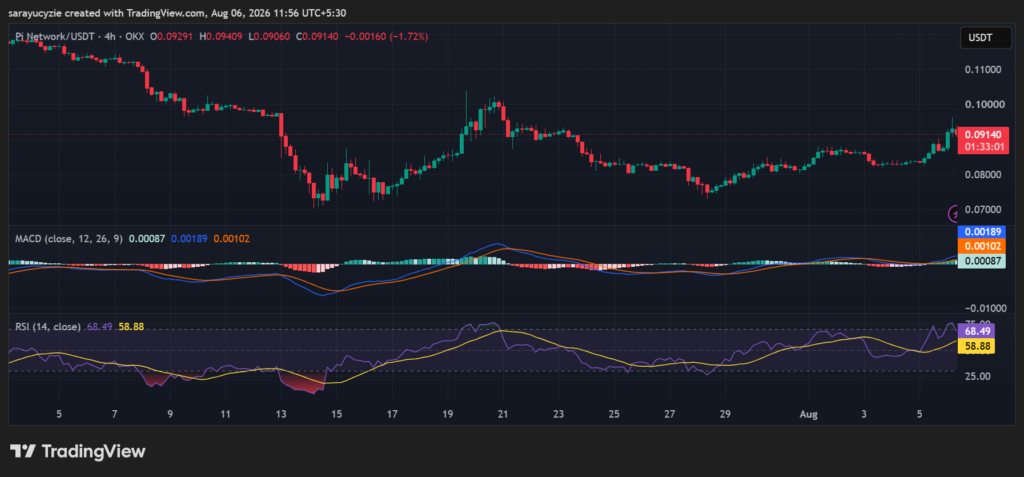Click date 23 on the time axis
Screen dimensions: 1024x477
pyautogui.click(x=558, y=414)
